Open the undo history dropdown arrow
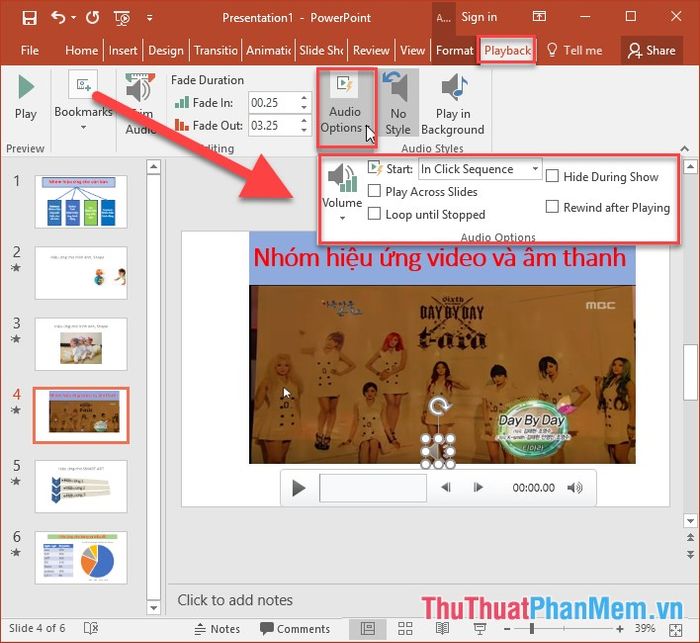This screenshot has height=643, width=700. pos(74,17)
